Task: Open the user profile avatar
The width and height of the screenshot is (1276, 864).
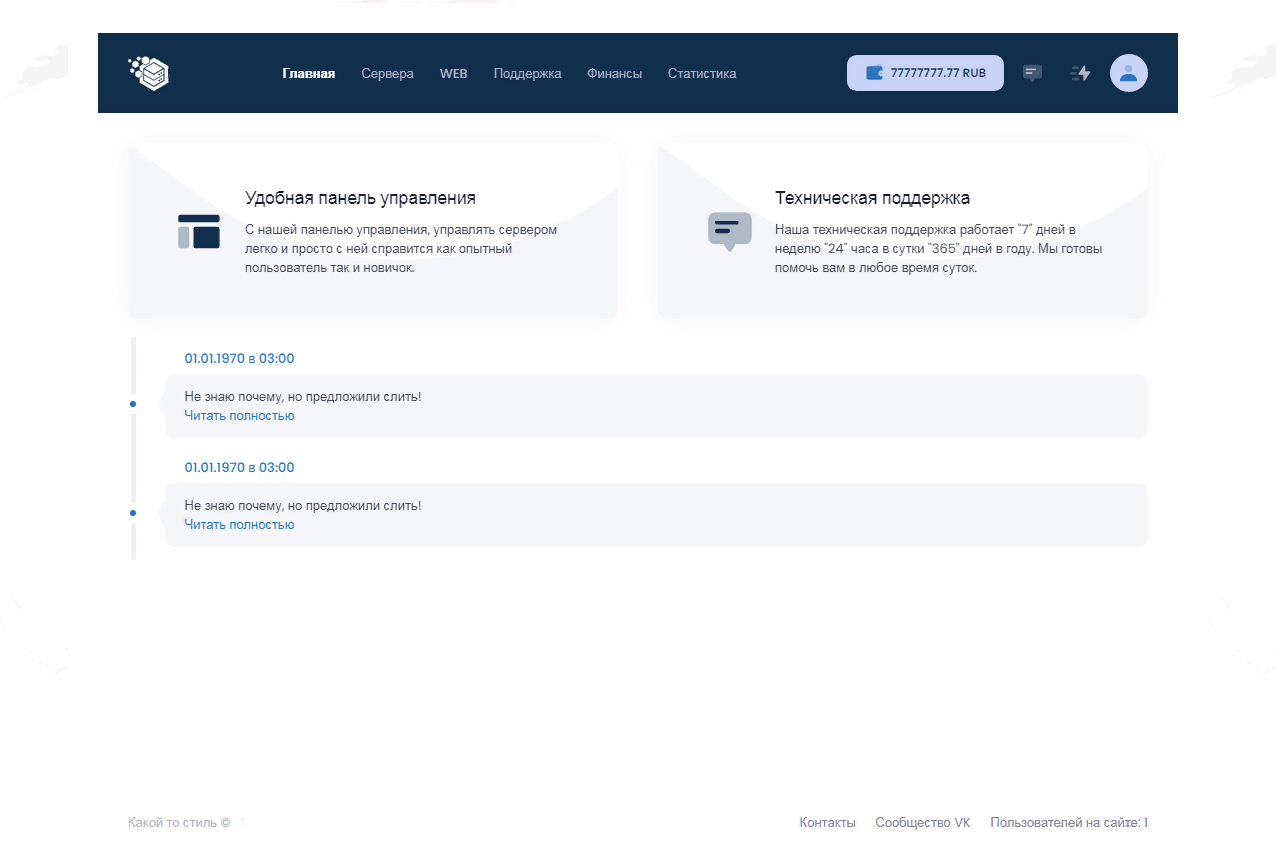Action: point(1128,73)
